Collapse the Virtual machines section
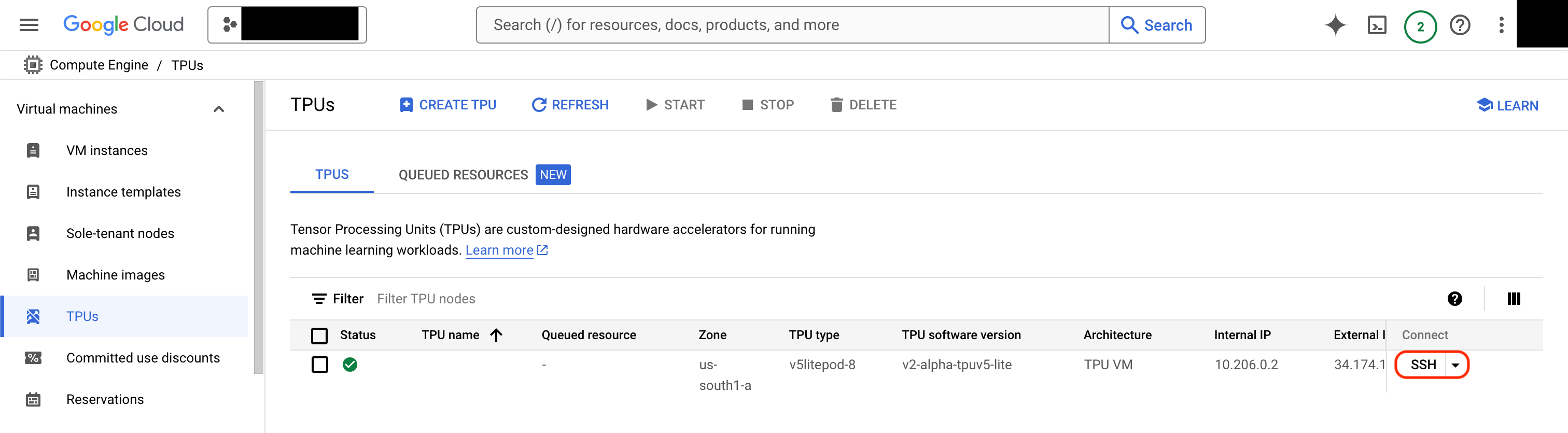 [218, 109]
